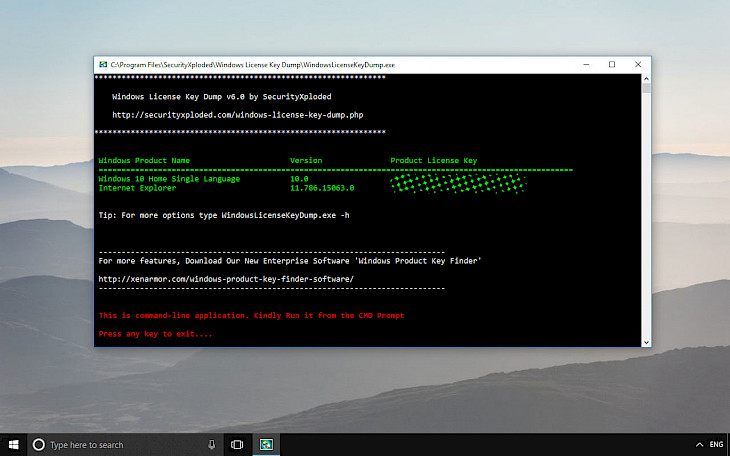
Task: Click the obscured product license key value
Action: point(458,184)
